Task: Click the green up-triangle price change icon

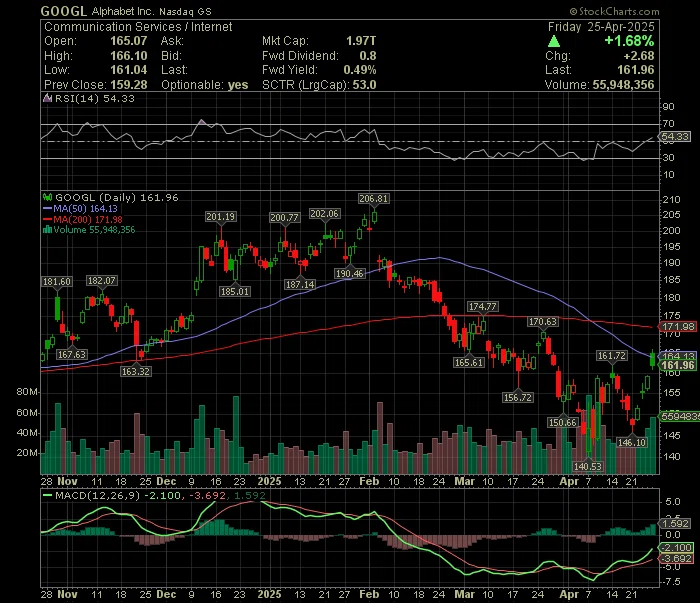Action: point(554,42)
